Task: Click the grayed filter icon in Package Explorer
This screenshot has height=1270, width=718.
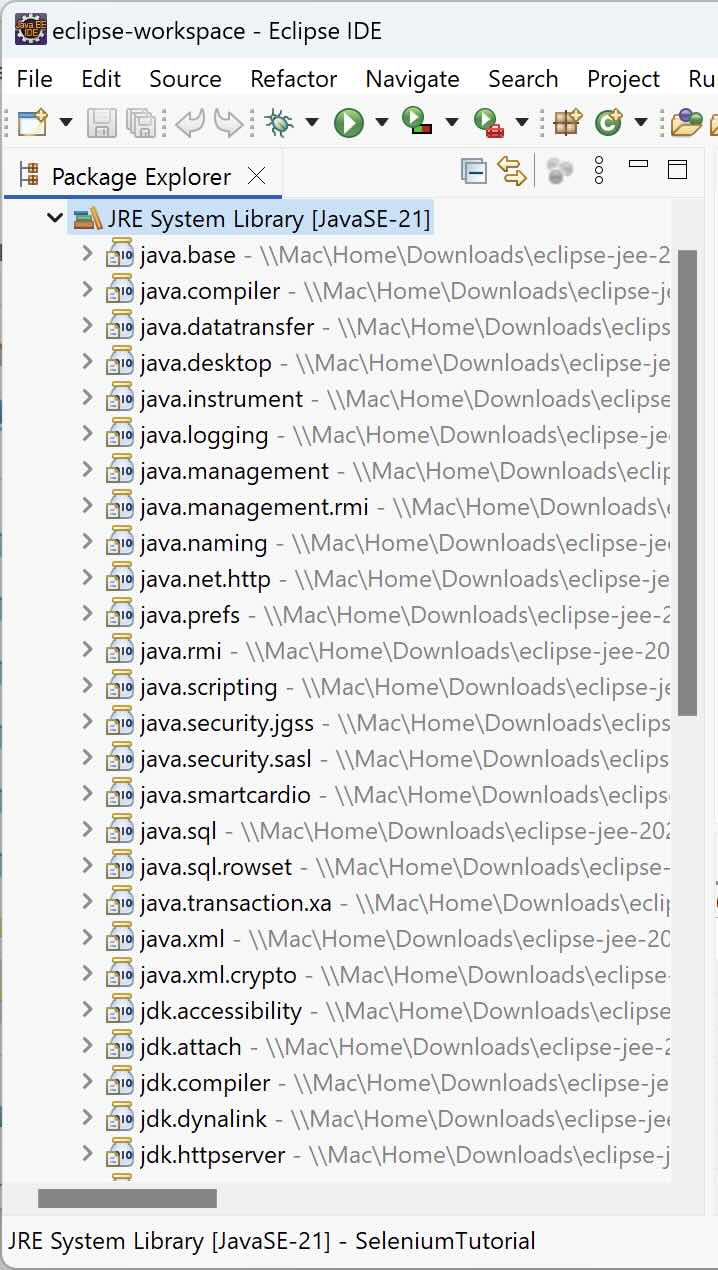Action: point(560,171)
